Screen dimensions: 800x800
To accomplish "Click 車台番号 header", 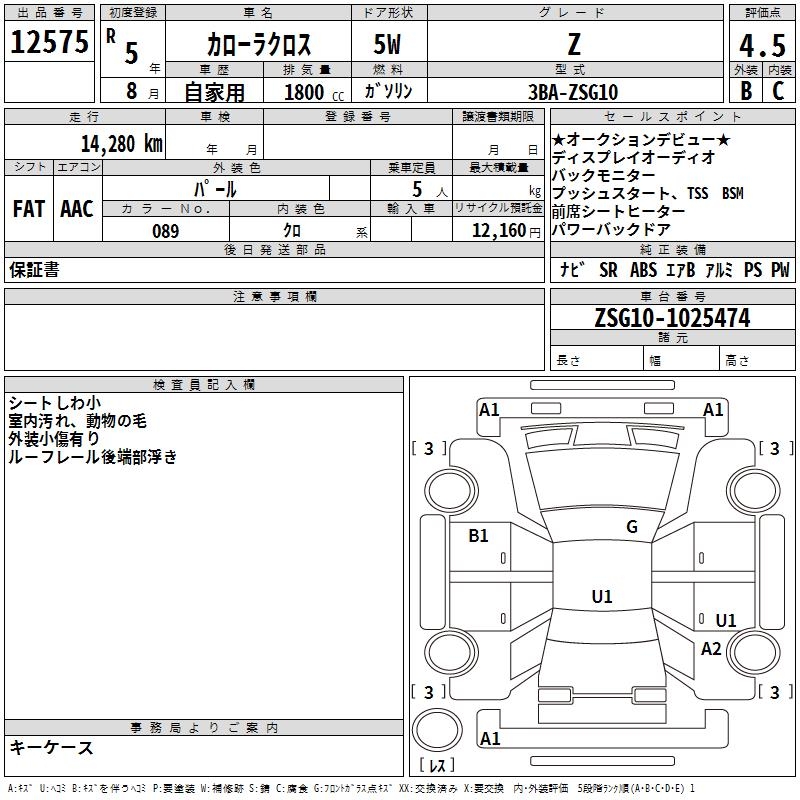I will pos(672,296).
